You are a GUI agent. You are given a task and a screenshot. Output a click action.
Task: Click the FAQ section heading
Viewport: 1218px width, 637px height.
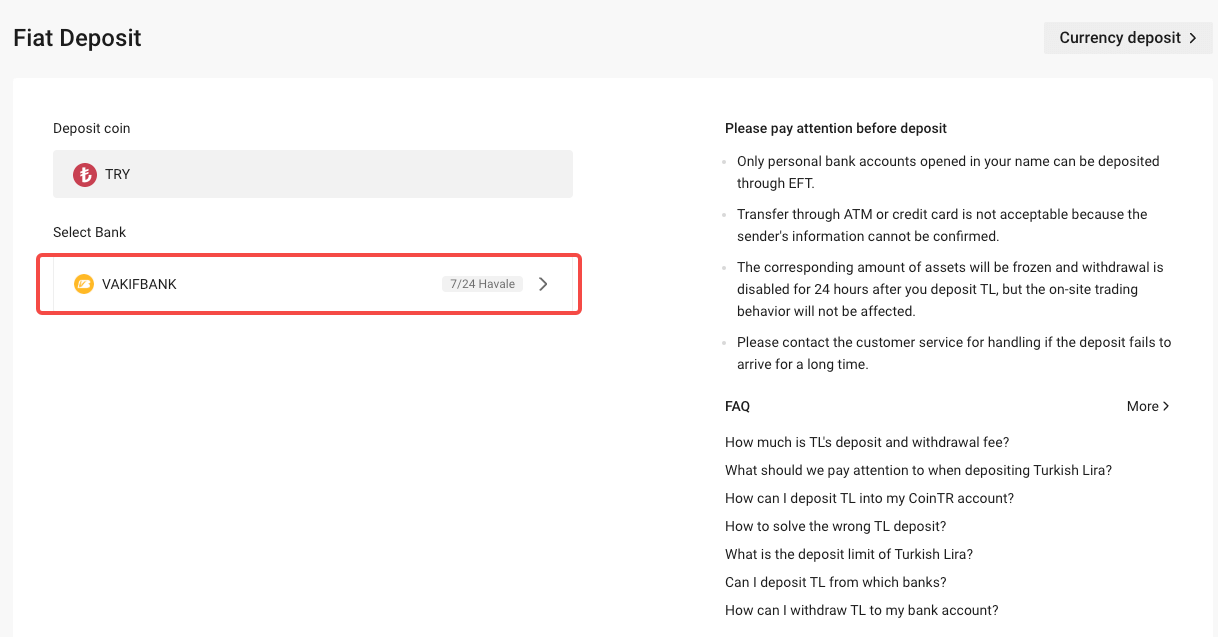click(737, 406)
